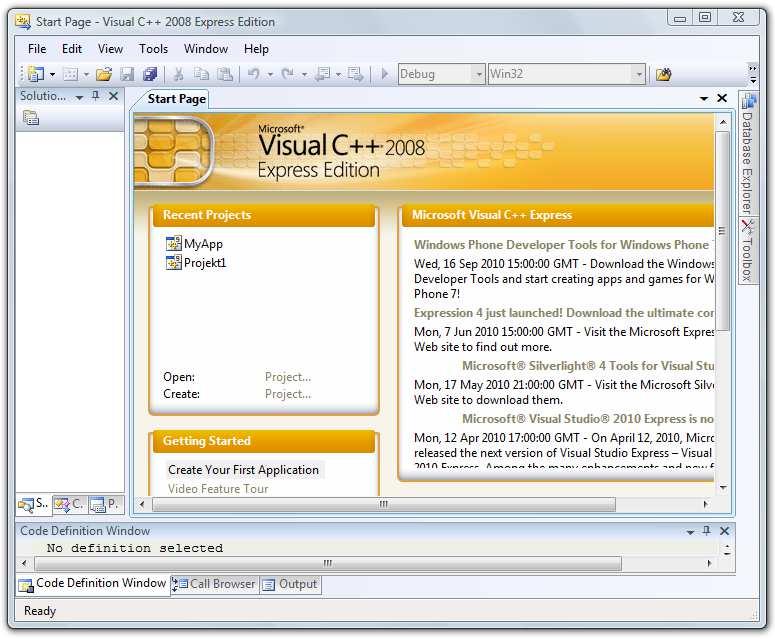
Task: Click Create Your First Application link
Action: (x=243, y=470)
